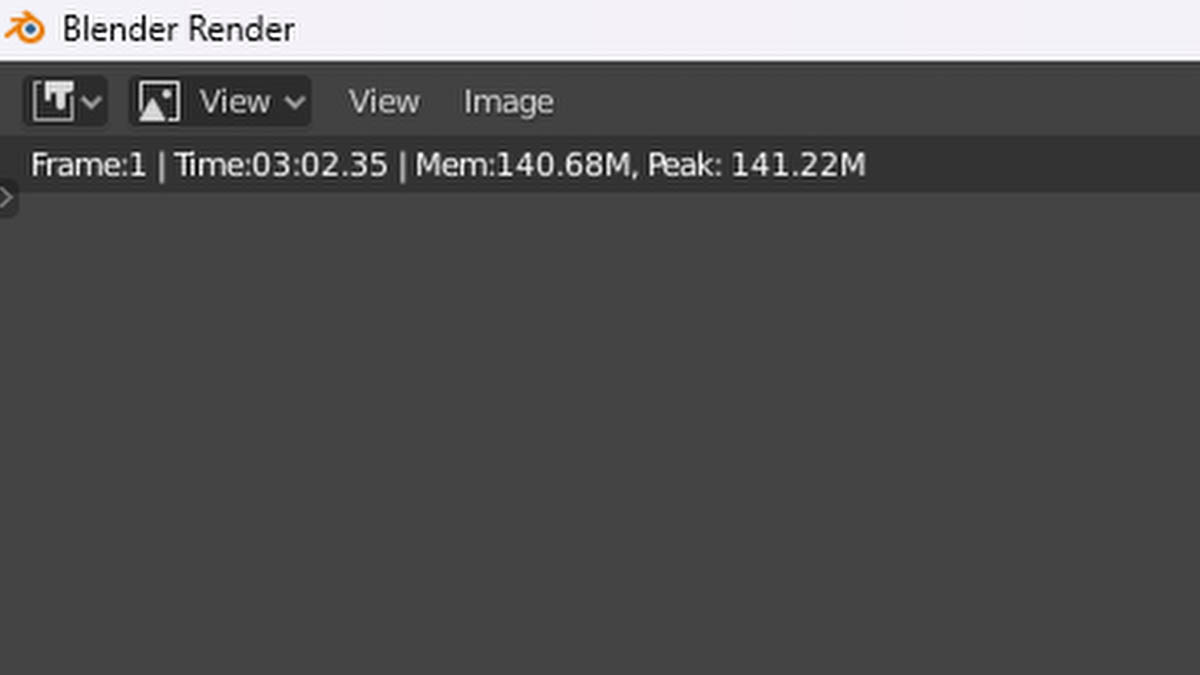The height and width of the screenshot is (675, 1200).
Task: Click chevron beside the View mode label
Action: tap(294, 102)
